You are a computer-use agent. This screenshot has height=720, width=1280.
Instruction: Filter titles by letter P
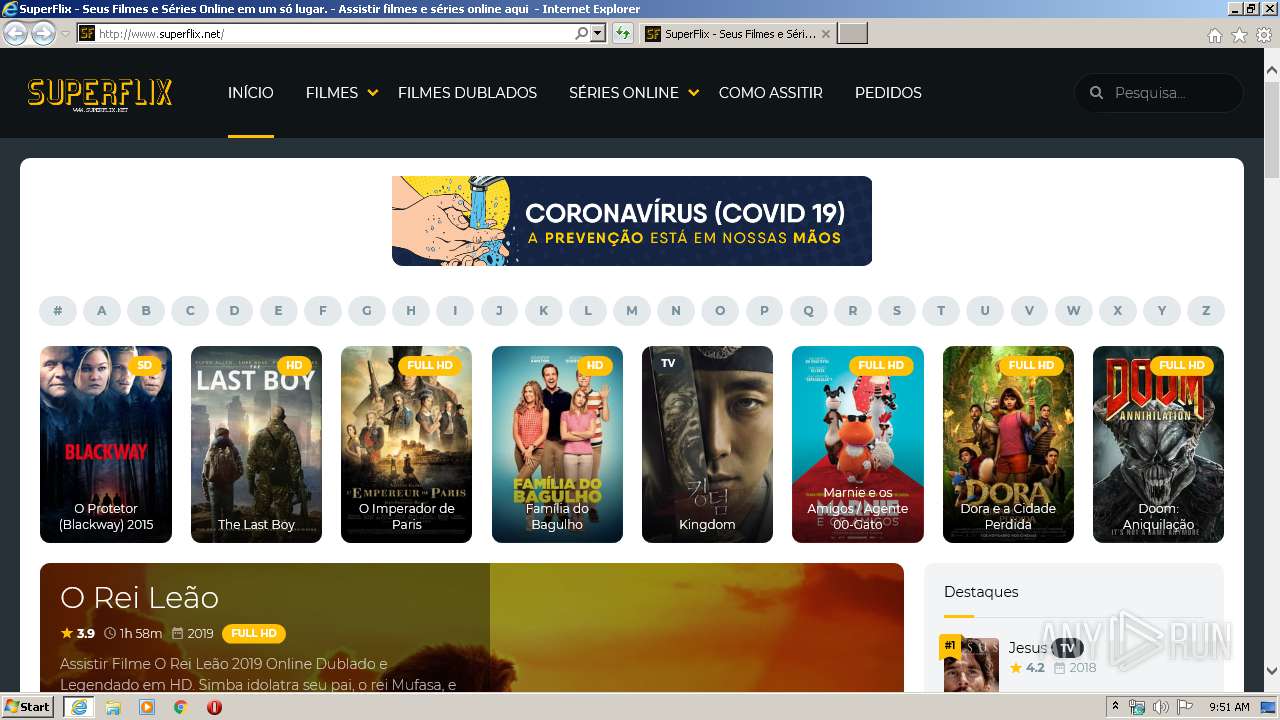764,311
